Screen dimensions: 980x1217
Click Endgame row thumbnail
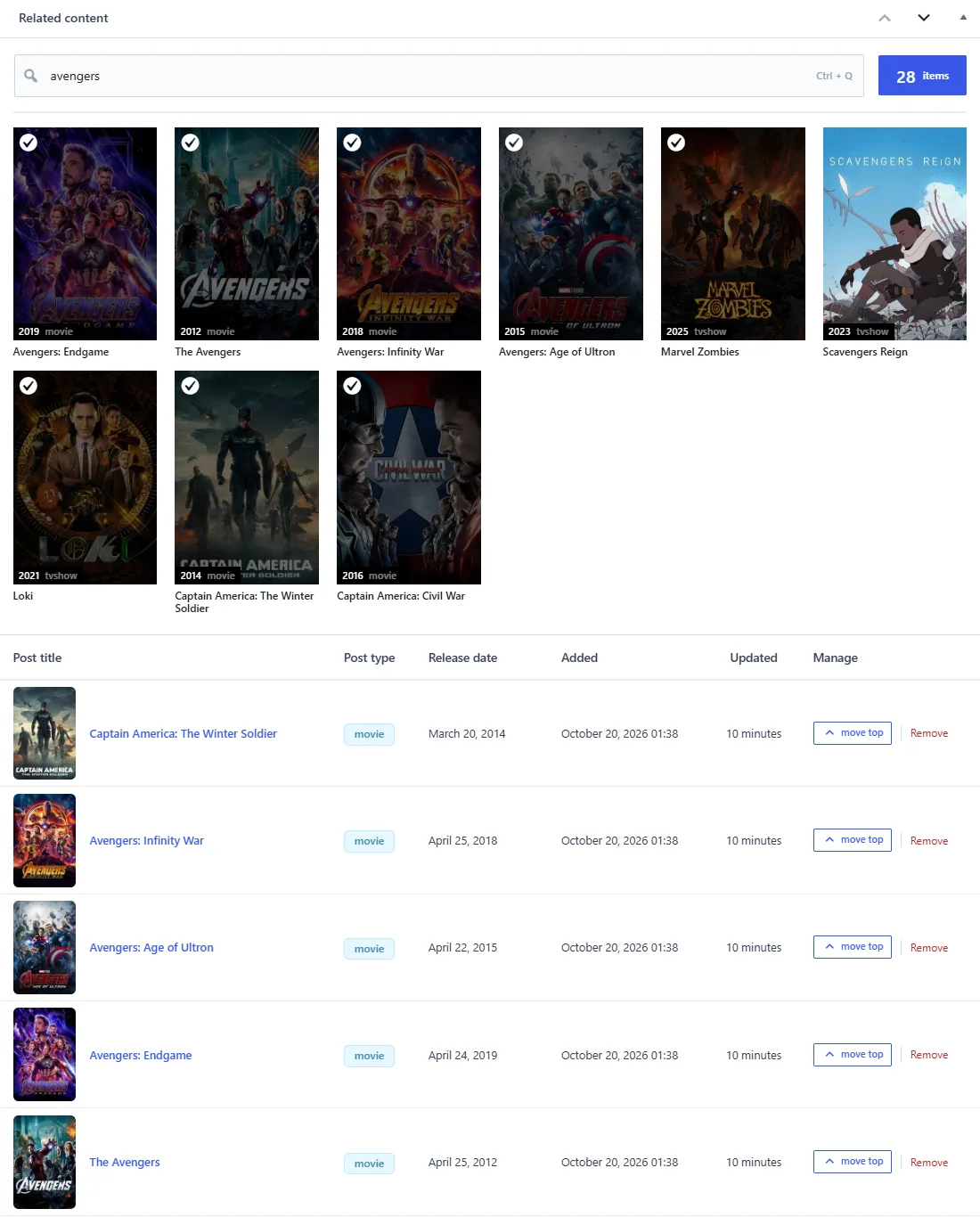[x=45, y=1055]
